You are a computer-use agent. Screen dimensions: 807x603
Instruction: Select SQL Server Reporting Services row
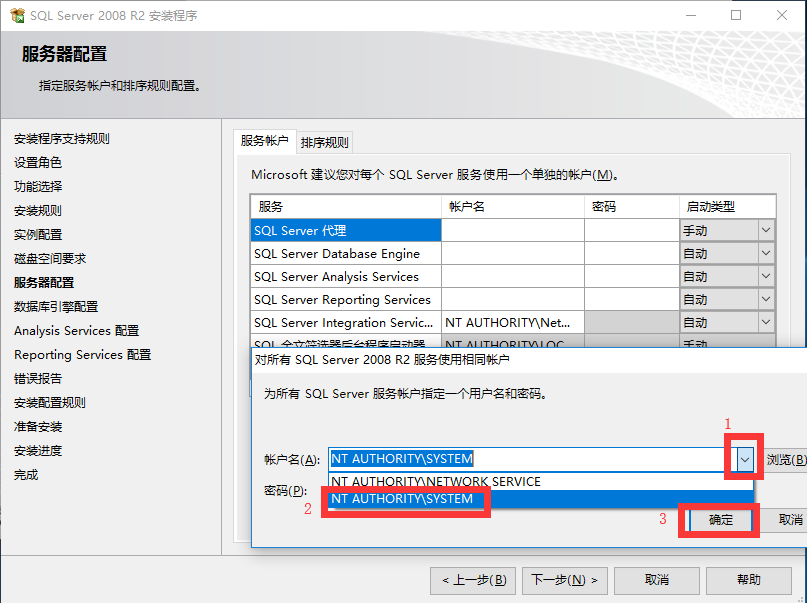(346, 299)
